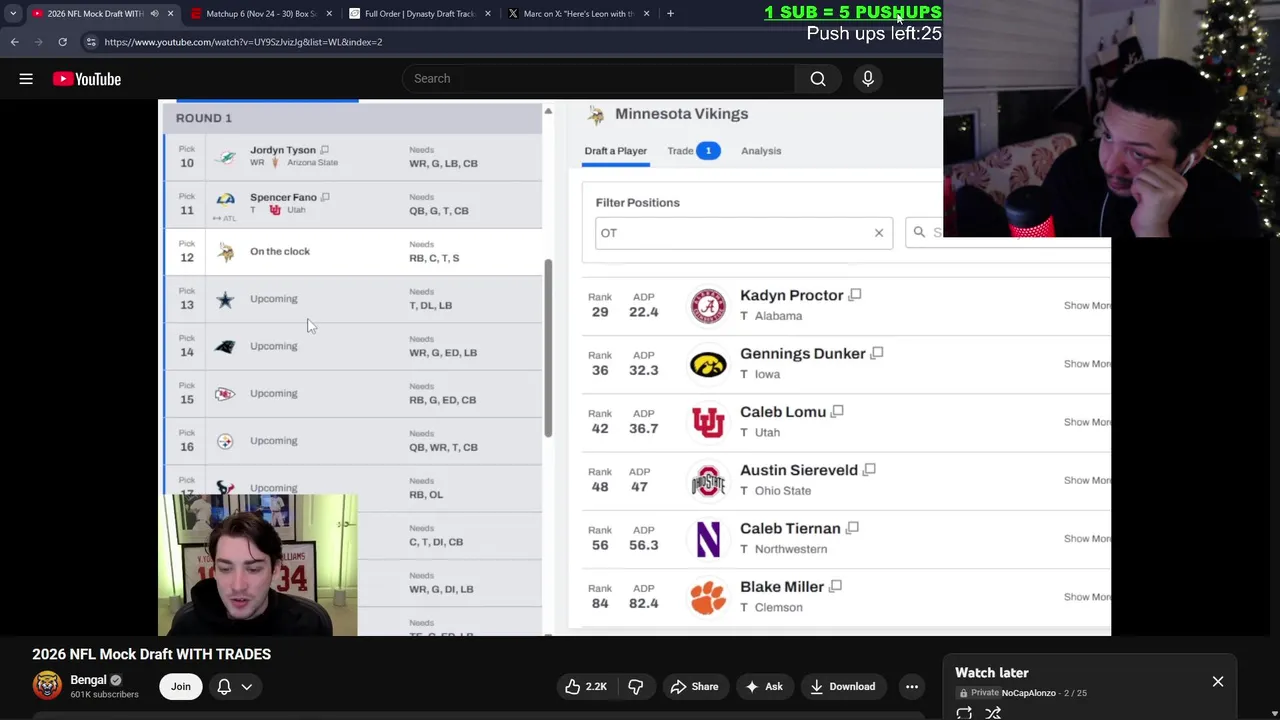Open the more actions three-dot menu

coord(912,686)
